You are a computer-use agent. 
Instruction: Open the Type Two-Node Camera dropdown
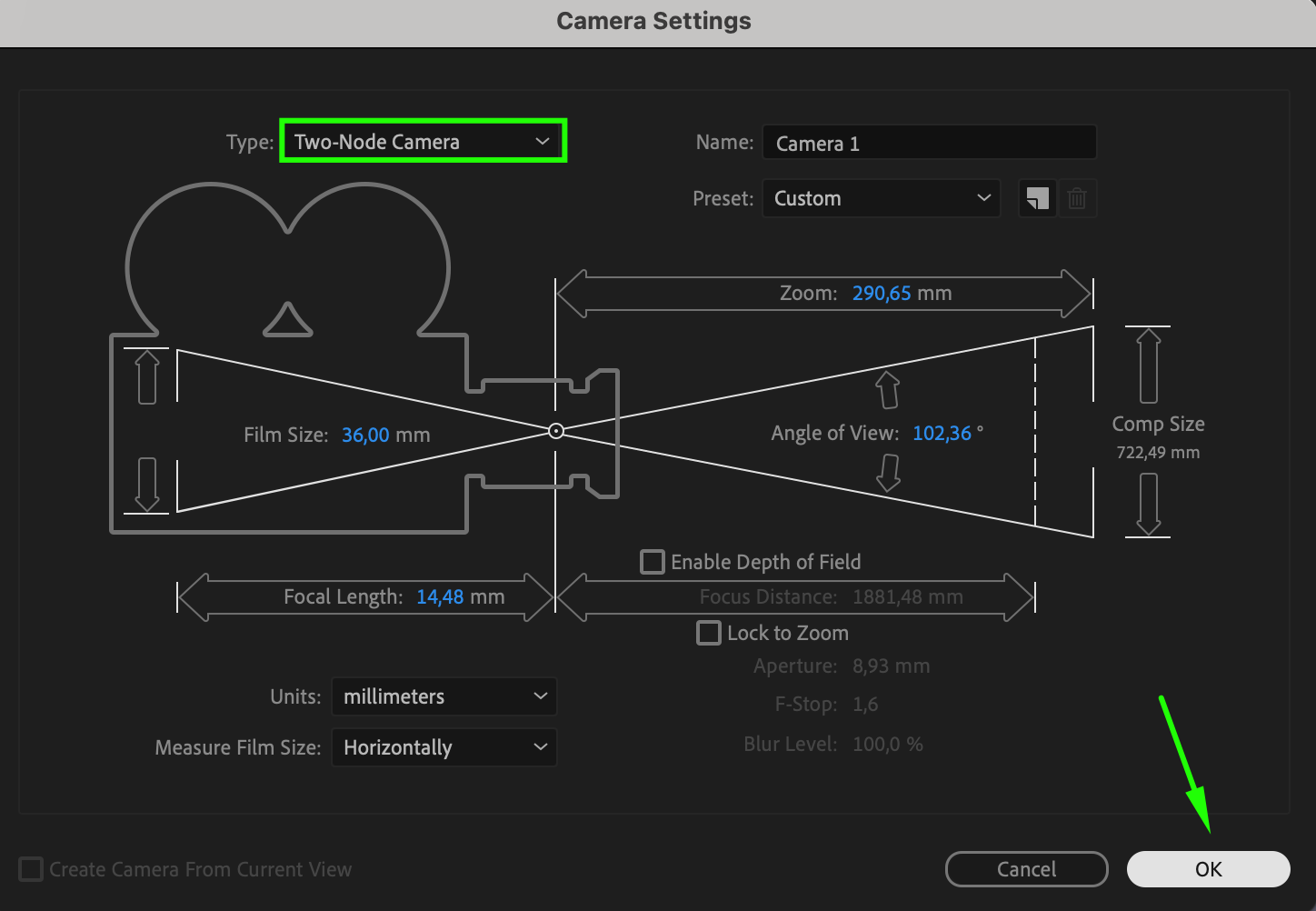(423, 142)
